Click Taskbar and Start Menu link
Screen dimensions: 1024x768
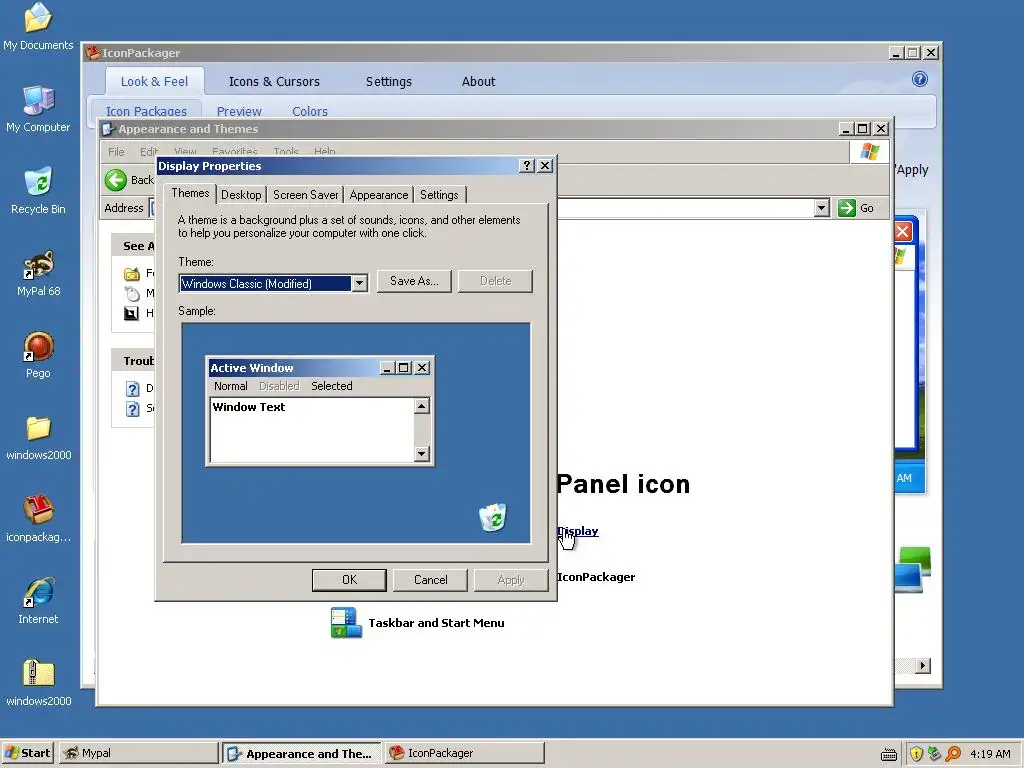pos(436,622)
